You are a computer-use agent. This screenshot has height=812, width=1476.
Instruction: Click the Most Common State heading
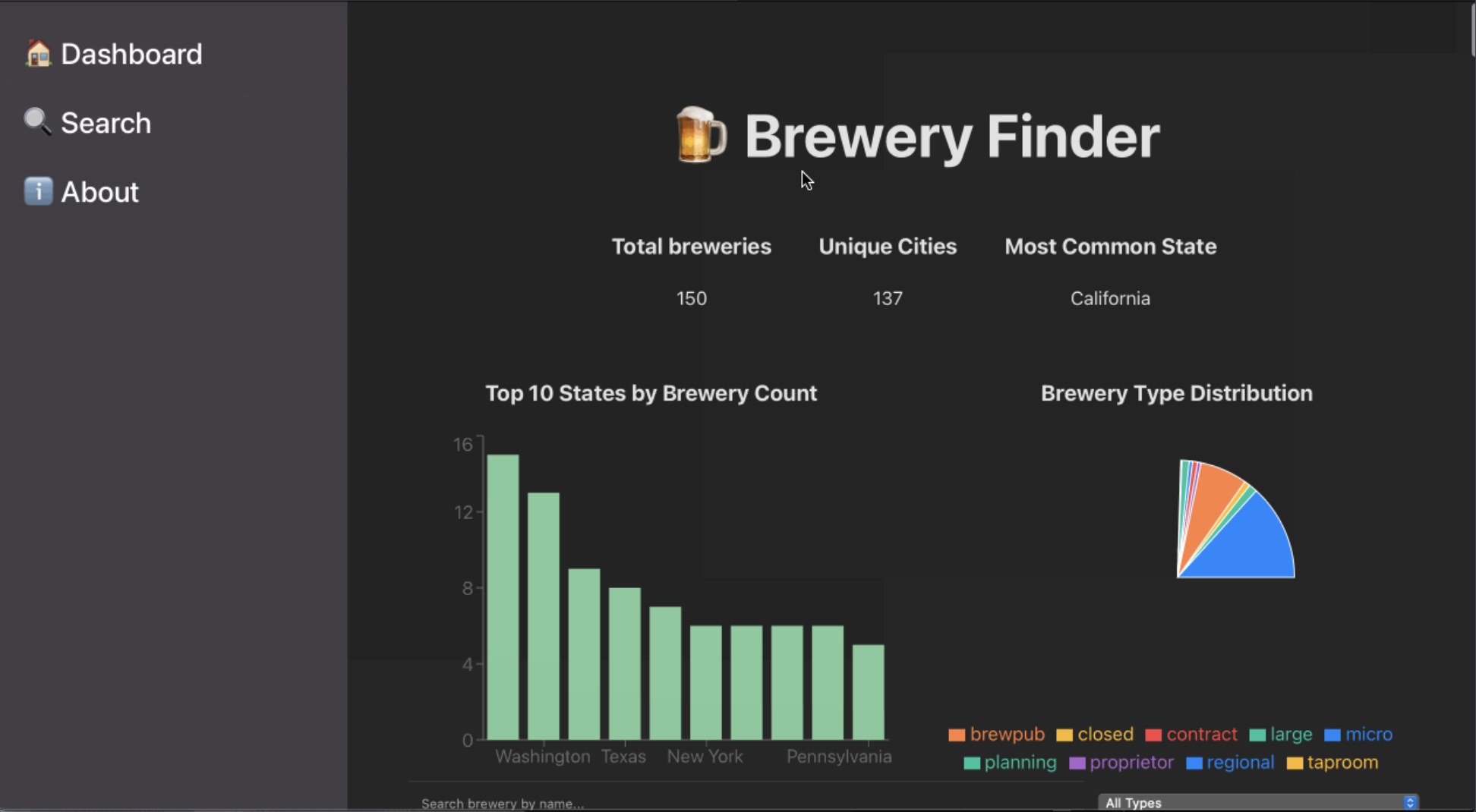point(1111,247)
